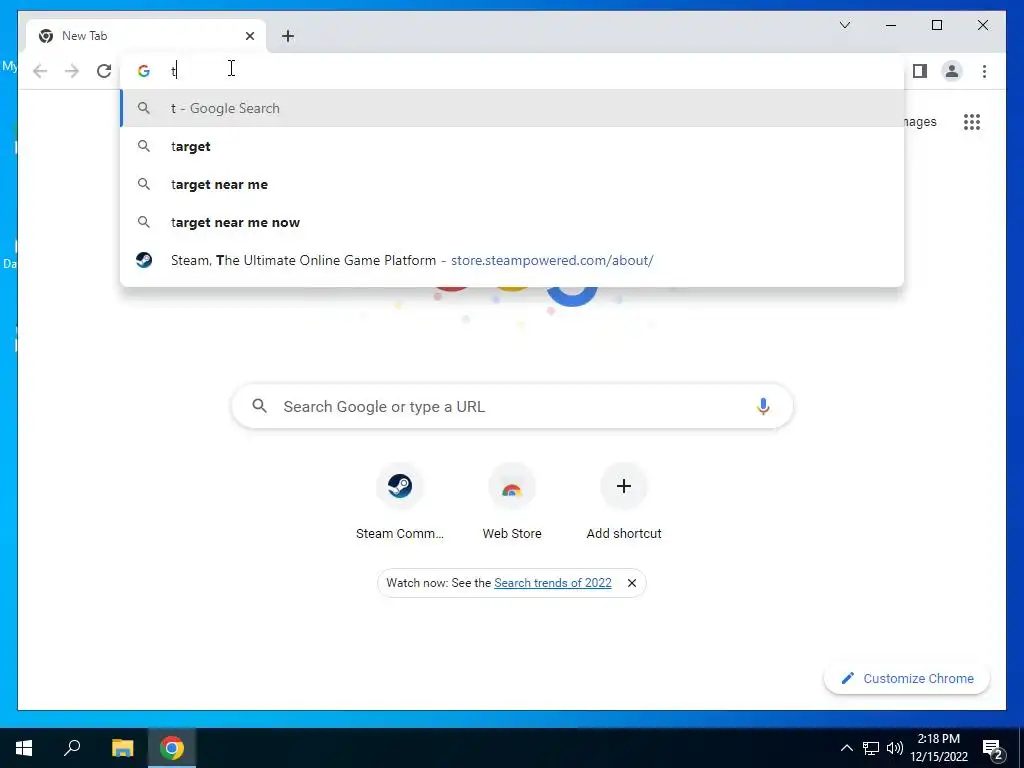1024x768 pixels.
Task: Dismiss the Search trends promo
Action: pyautogui.click(x=632, y=583)
